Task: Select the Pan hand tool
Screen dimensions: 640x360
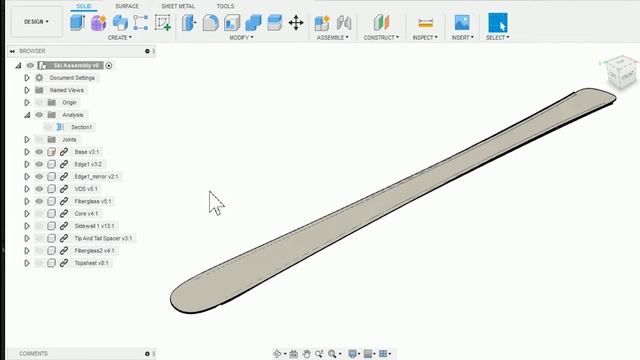Action: coord(307,354)
